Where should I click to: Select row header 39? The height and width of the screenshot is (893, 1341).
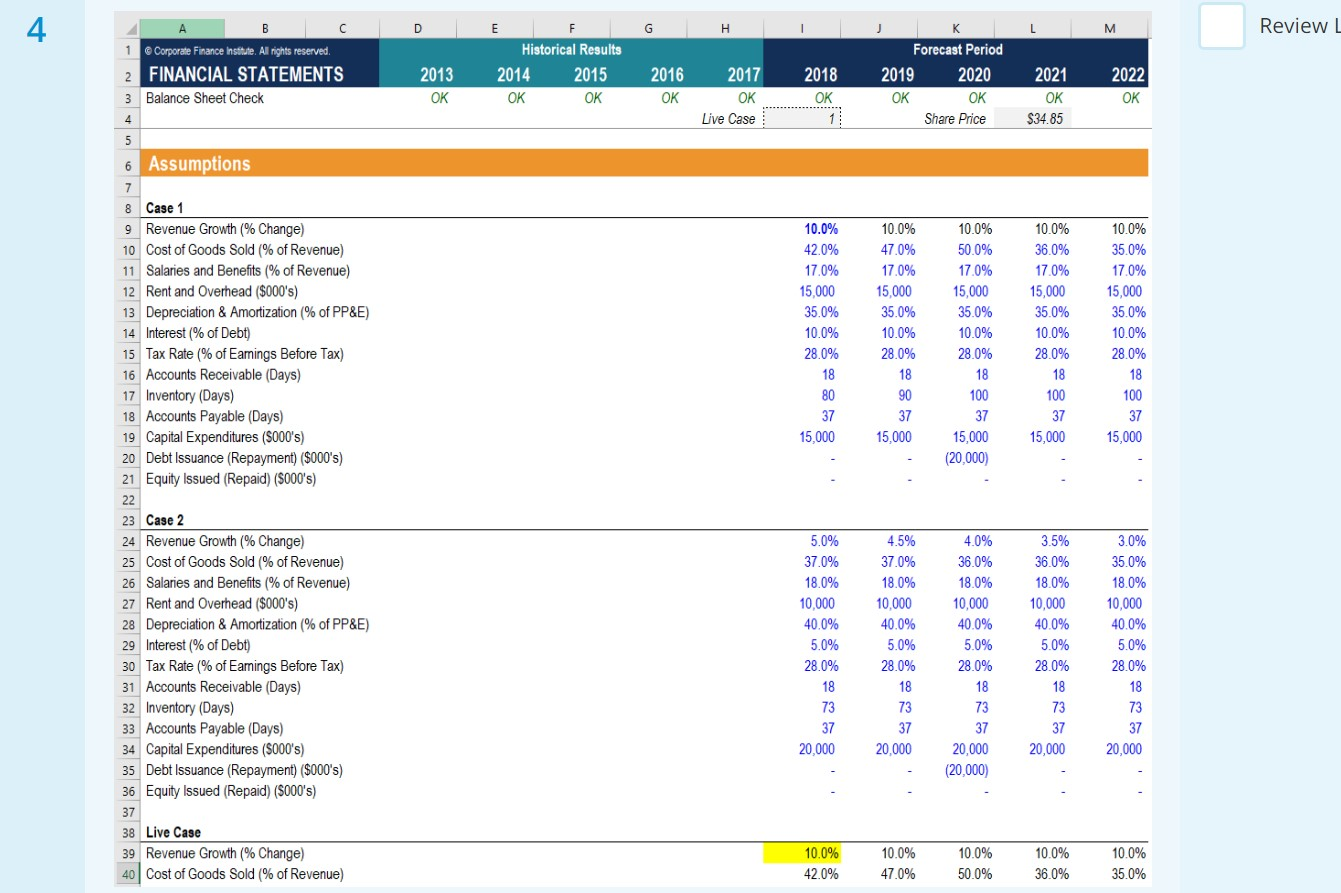coord(130,853)
